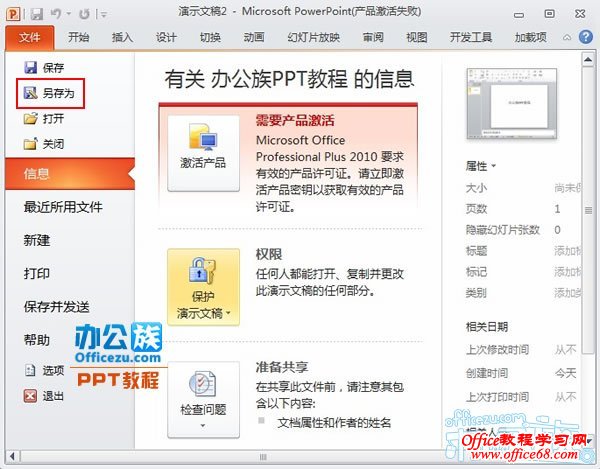Open 选项 in the backstage sidebar

tap(44, 370)
